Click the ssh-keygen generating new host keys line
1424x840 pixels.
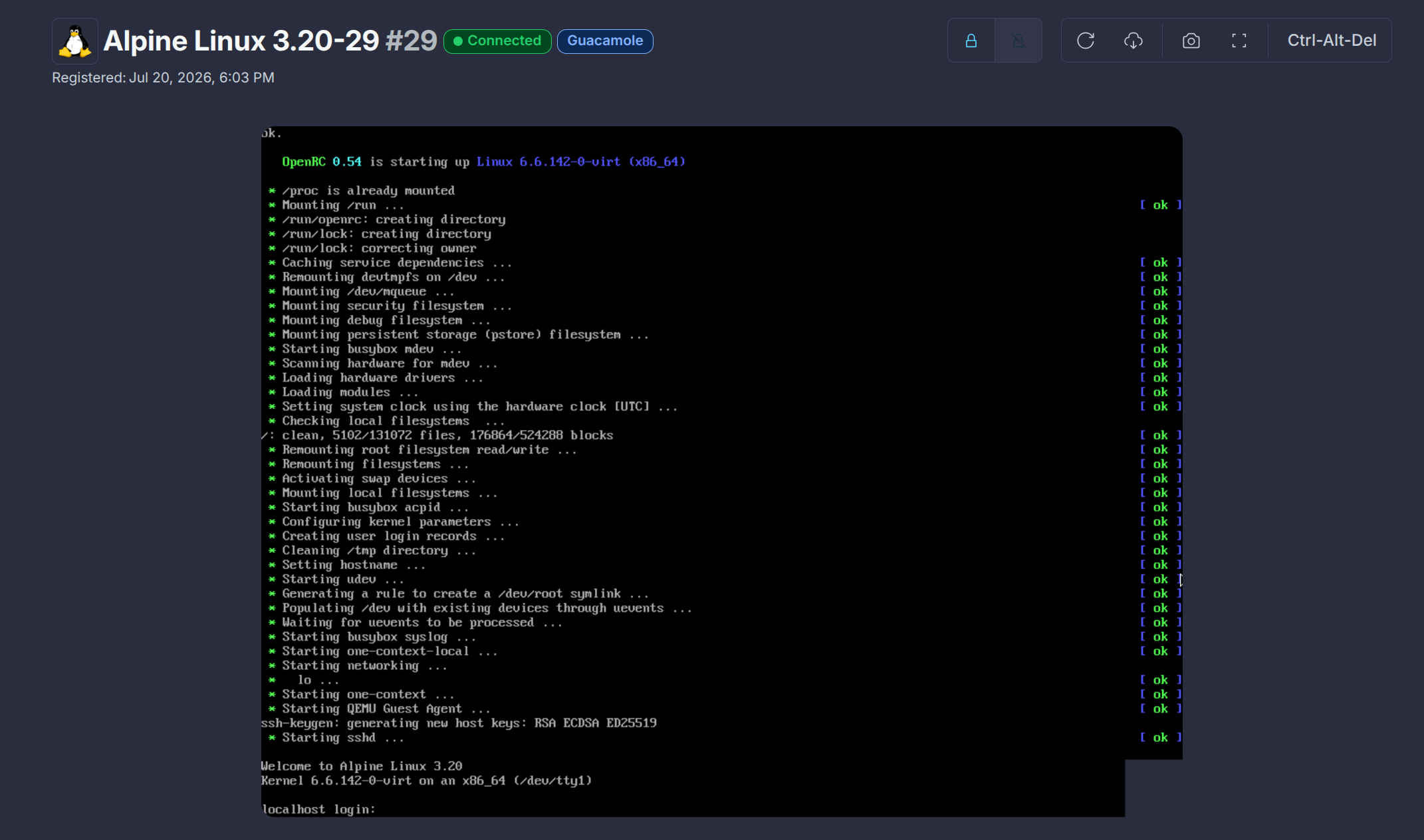coord(459,723)
